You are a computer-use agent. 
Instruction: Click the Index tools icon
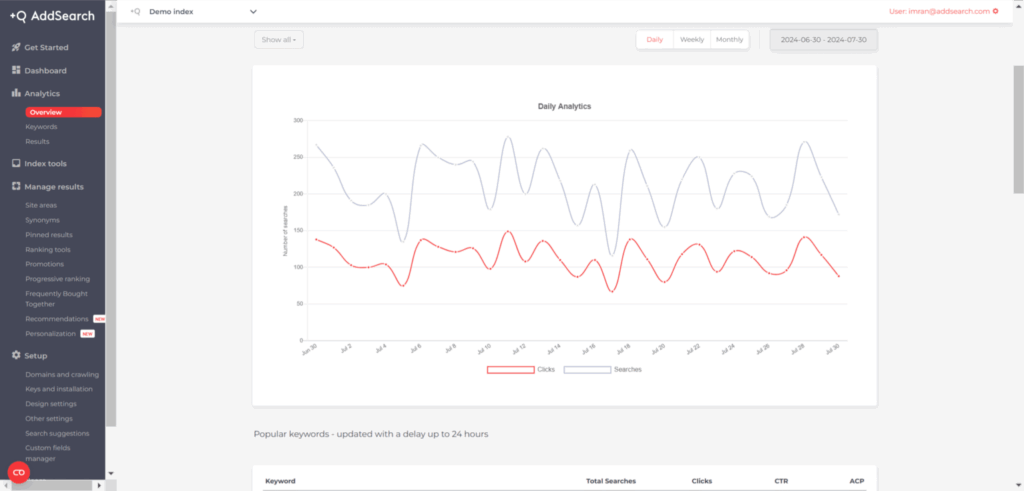point(16,163)
